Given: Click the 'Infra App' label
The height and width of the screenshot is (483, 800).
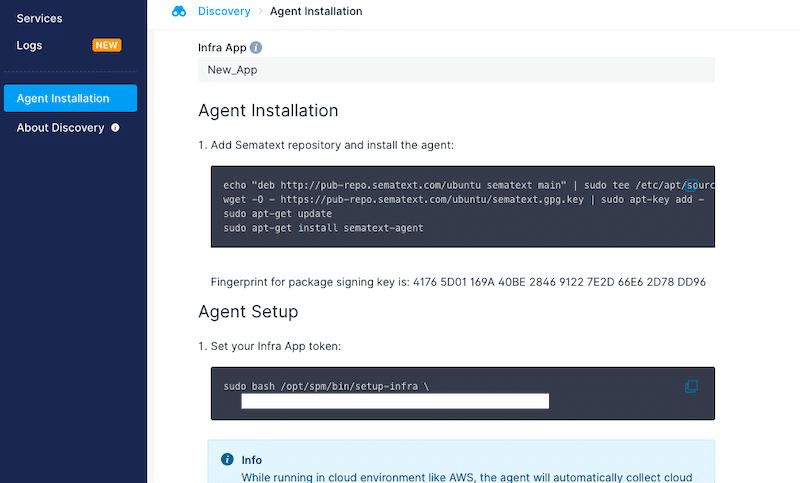Looking at the screenshot, I should coord(222,47).
